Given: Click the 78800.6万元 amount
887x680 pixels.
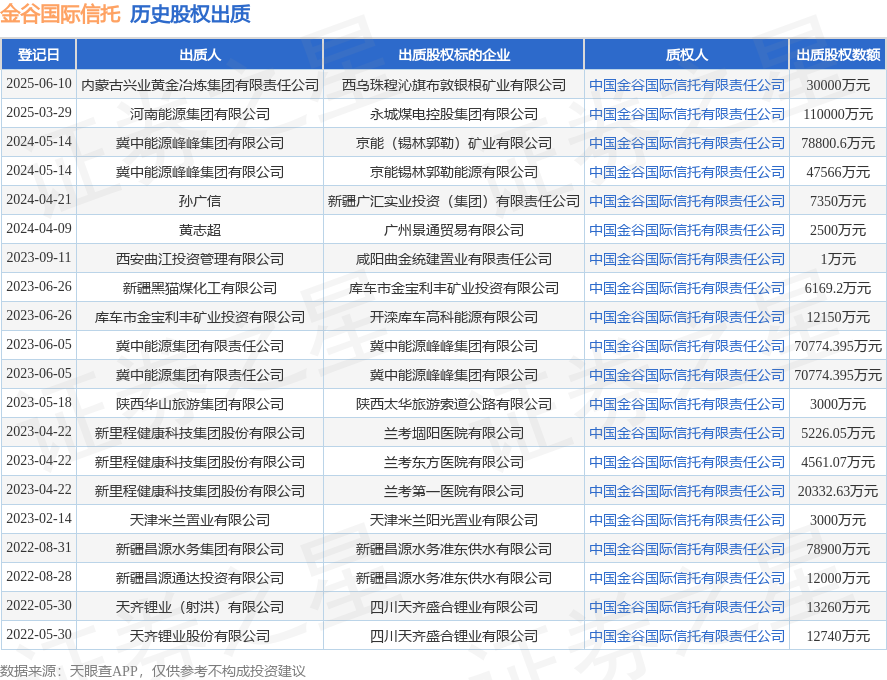Looking at the screenshot, I should tap(838, 143).
